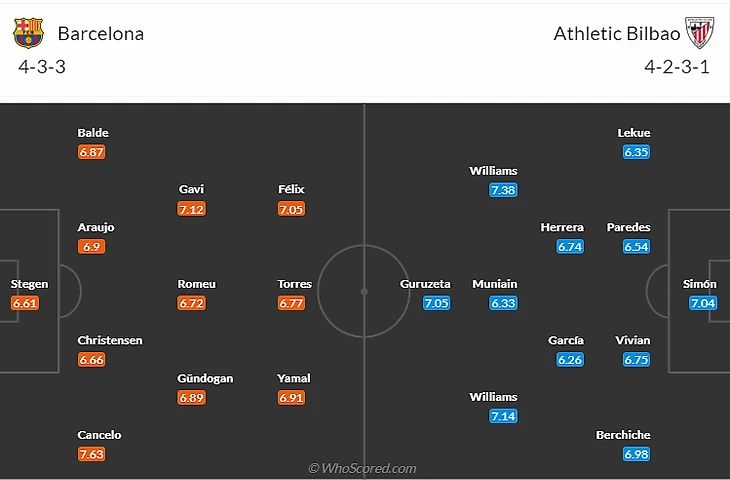730x480 pixels.
Task: Click Muniain's 6.33 rating badge
Action: pos(503,303)
